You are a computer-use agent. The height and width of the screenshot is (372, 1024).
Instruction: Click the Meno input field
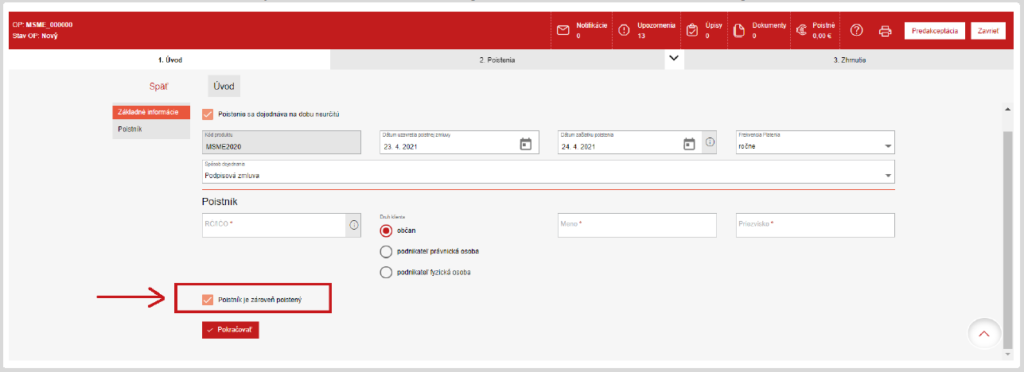(637, 225)
